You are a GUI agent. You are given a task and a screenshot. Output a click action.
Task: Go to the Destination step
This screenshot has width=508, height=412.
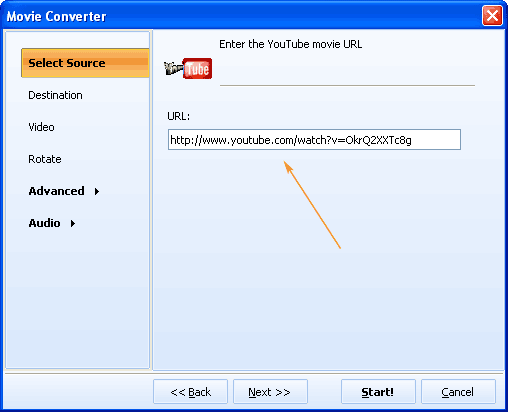pyautogui.click(x=55, y=95)
